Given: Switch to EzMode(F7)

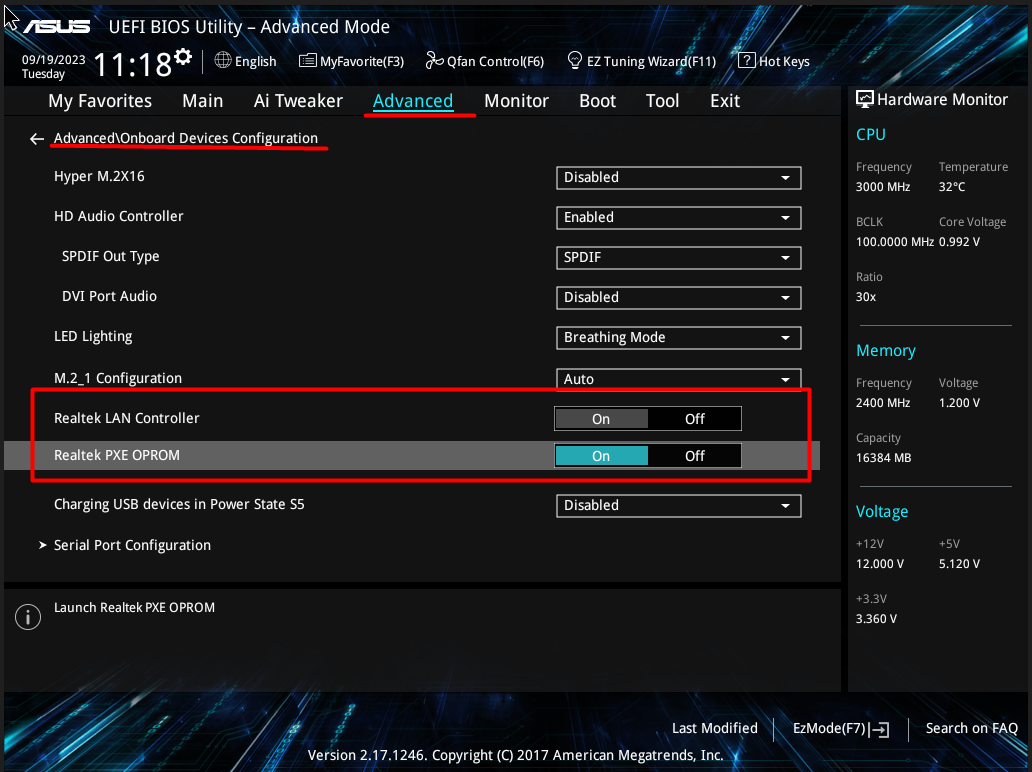Looking at the screenshot, I should tap(840, 728).
